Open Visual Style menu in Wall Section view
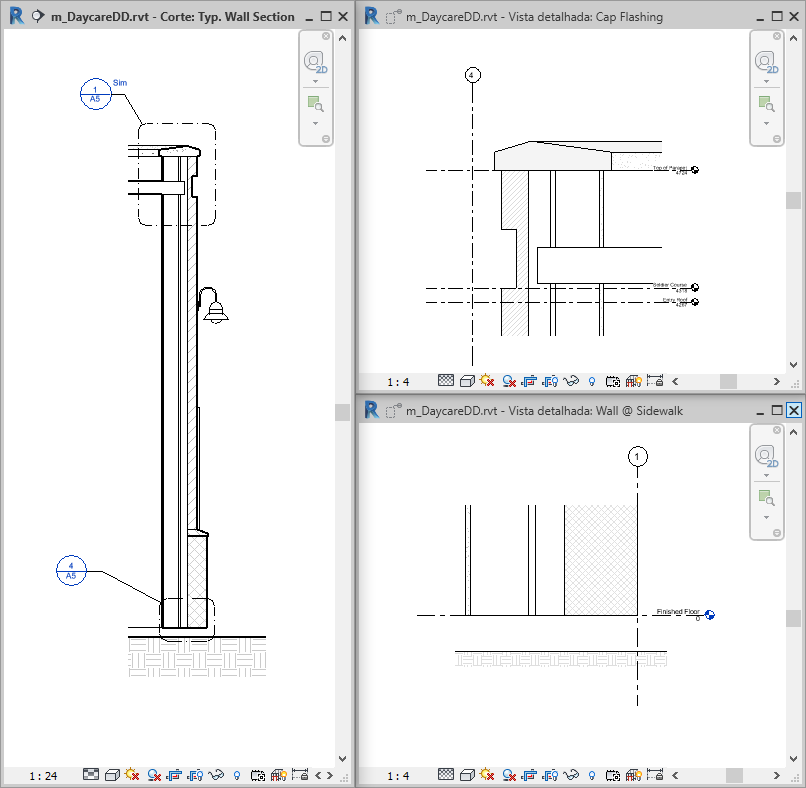806x788 pixels. click(x=112, y=775)
